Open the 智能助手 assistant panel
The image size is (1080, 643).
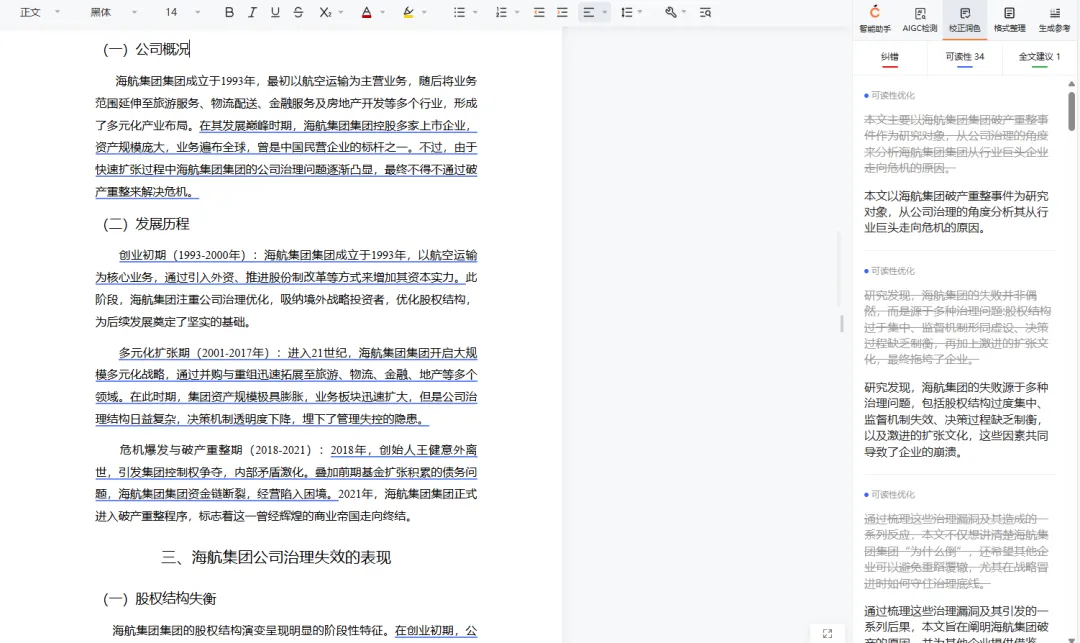[x=875, y=19]
